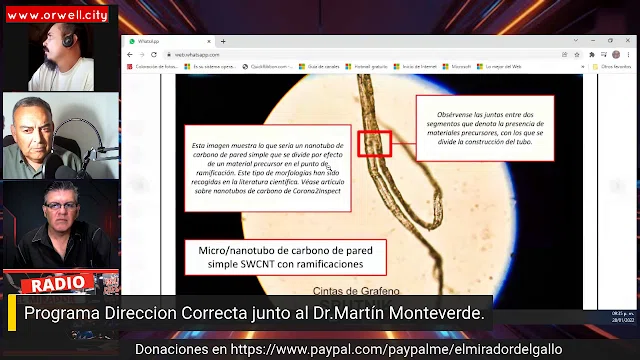This screenshot has height=360, width=640.
Task: Open the Extensions puzzle icon
Action: click(x=592, y=55)
